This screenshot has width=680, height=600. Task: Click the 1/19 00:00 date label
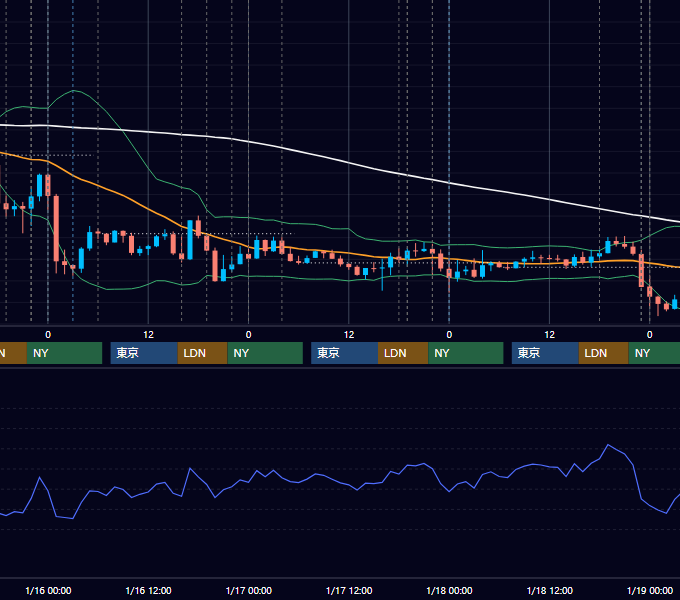pos(650,590)
